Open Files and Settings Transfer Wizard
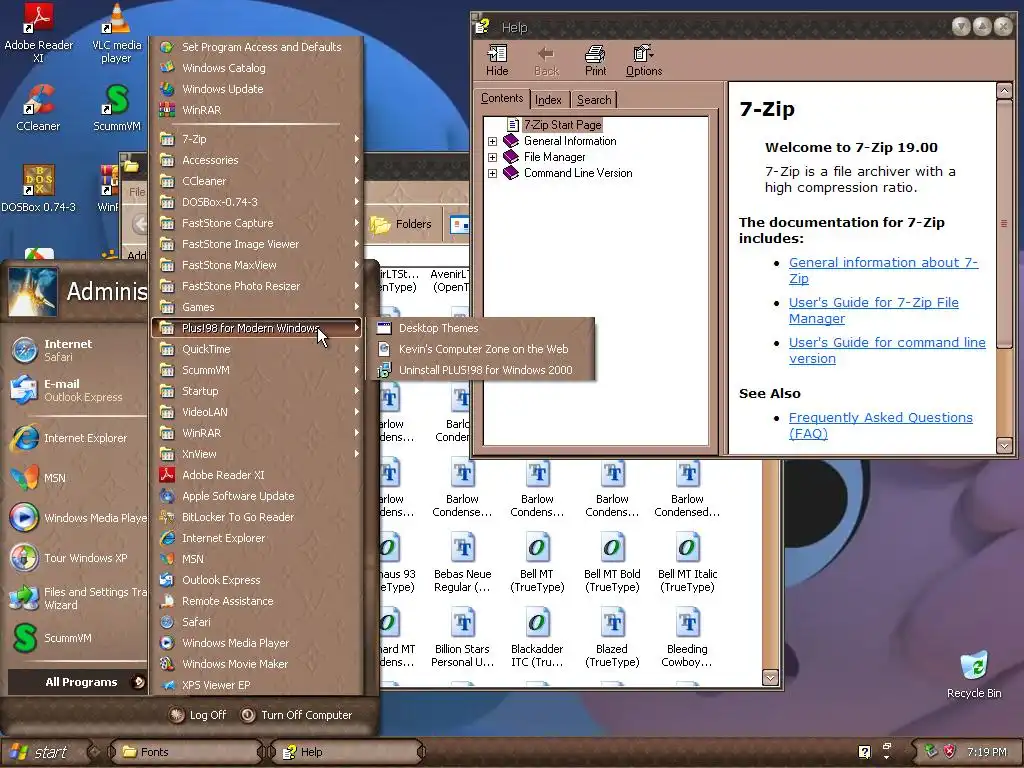The height and width of the screenshot is (768, 1024). pyautogui.click(x=75, y=598)
